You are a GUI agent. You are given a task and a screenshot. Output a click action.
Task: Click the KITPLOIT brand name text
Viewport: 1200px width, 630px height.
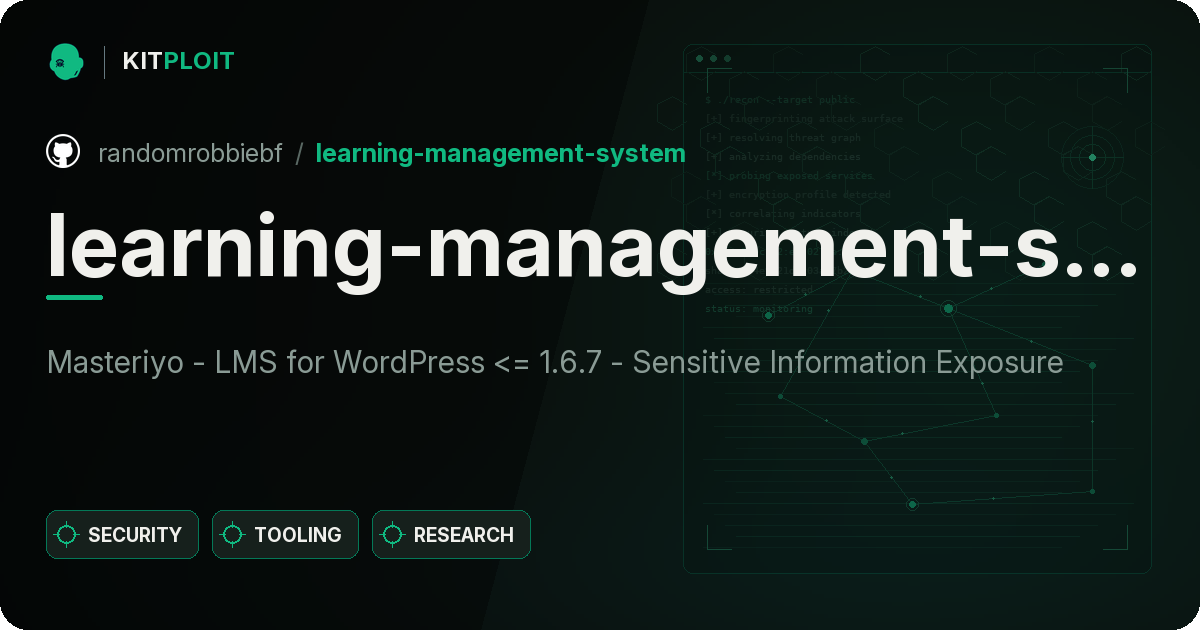(178, 61)
